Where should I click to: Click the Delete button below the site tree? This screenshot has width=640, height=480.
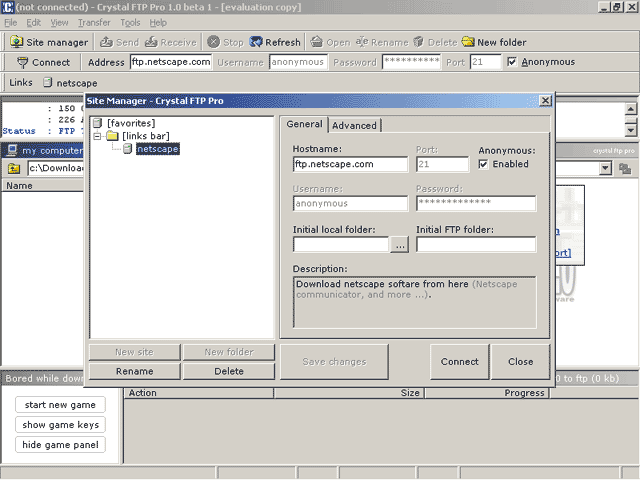[x=229, y=371]
